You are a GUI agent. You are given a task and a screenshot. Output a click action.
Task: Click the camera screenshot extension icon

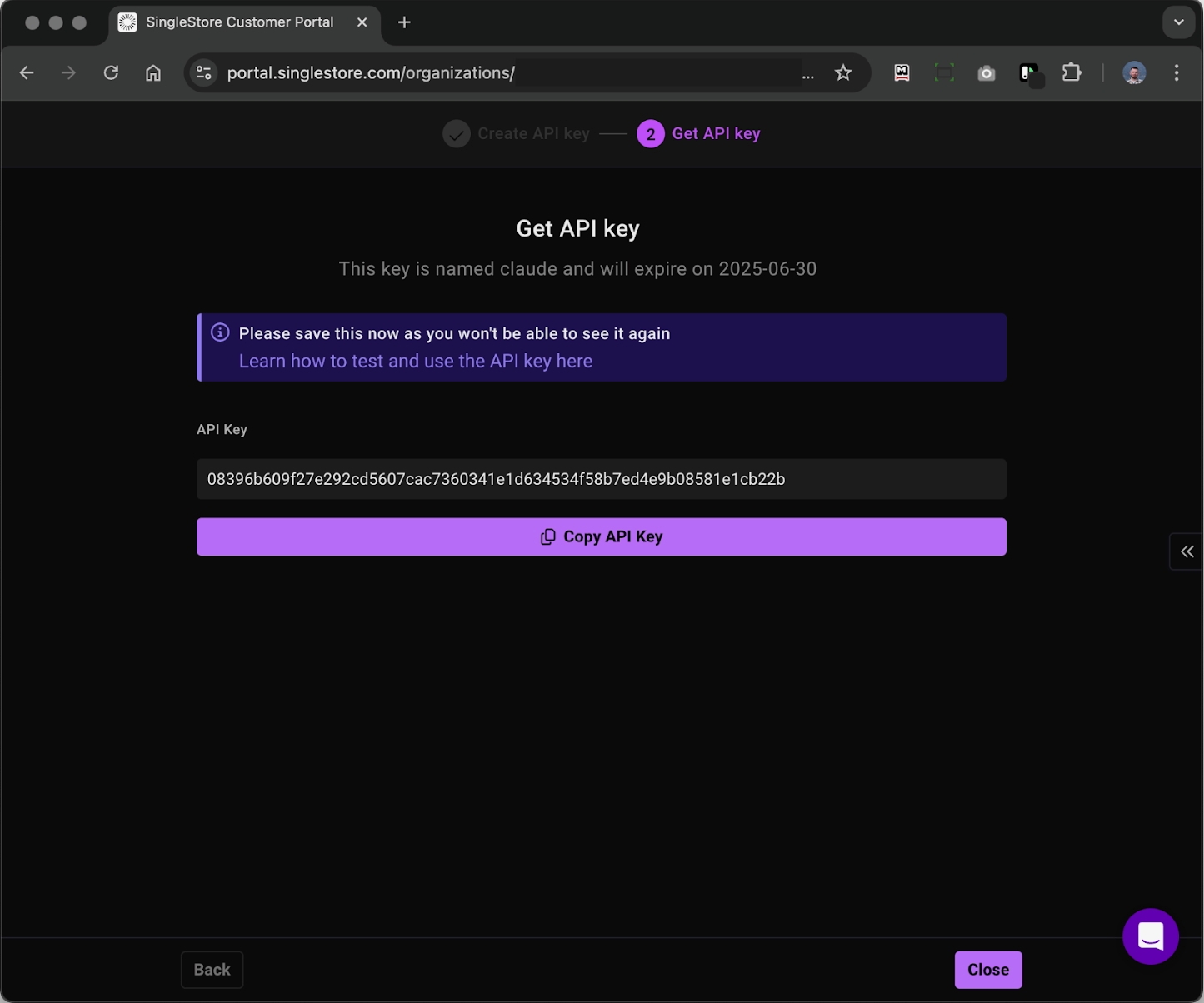tap(987, 73)
